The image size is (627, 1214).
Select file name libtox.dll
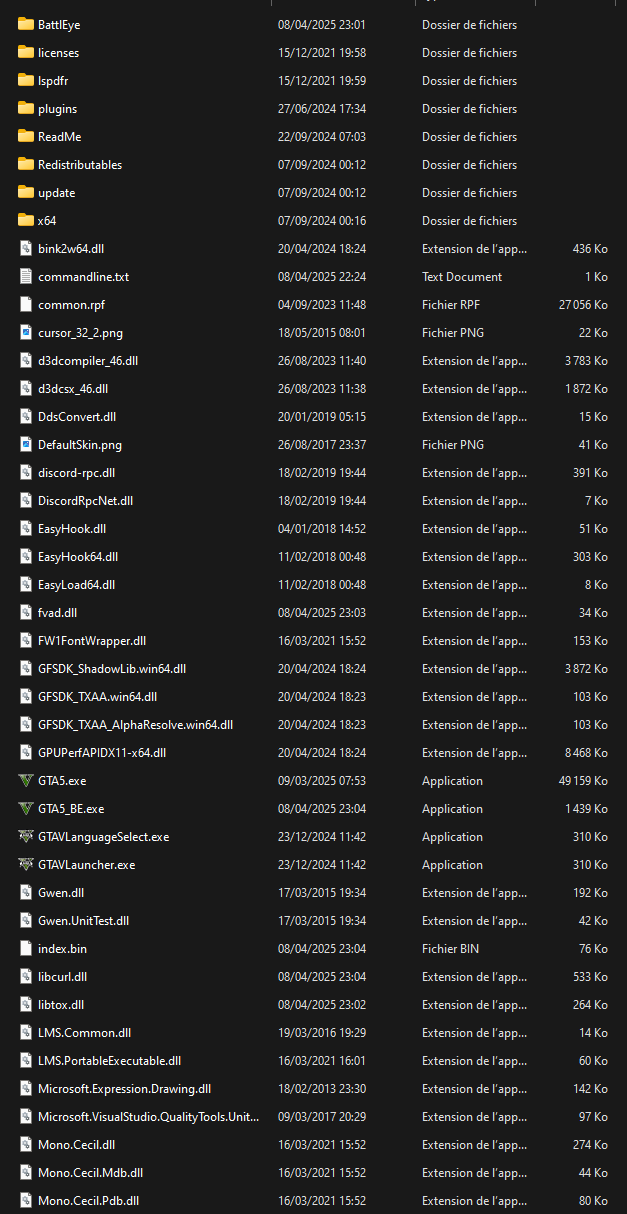coord(61,1004)
